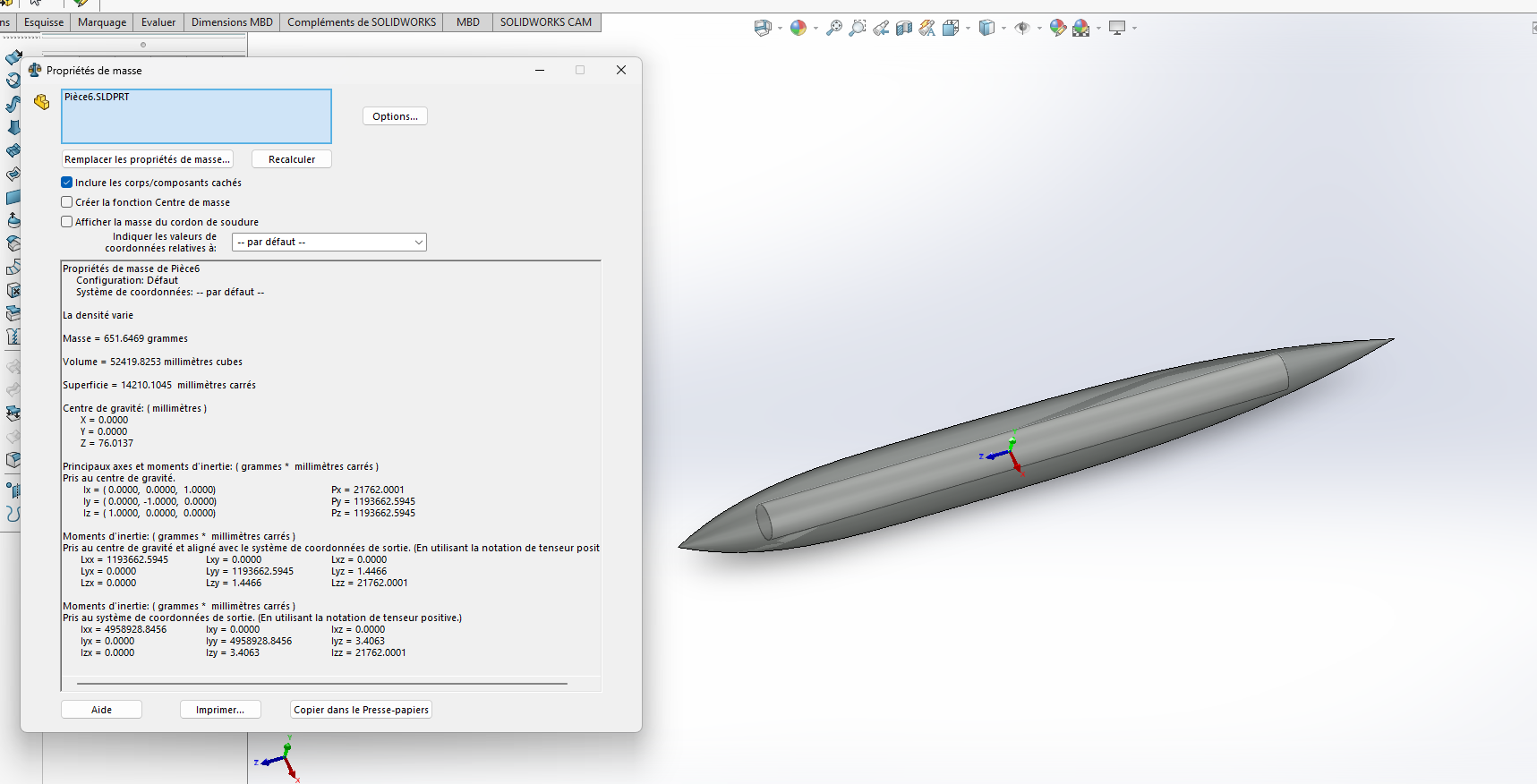This screenshot has width=1537, height=784.
Task: Click the Edit Appearance color ball icon
Action: (x=1058, y=28)
